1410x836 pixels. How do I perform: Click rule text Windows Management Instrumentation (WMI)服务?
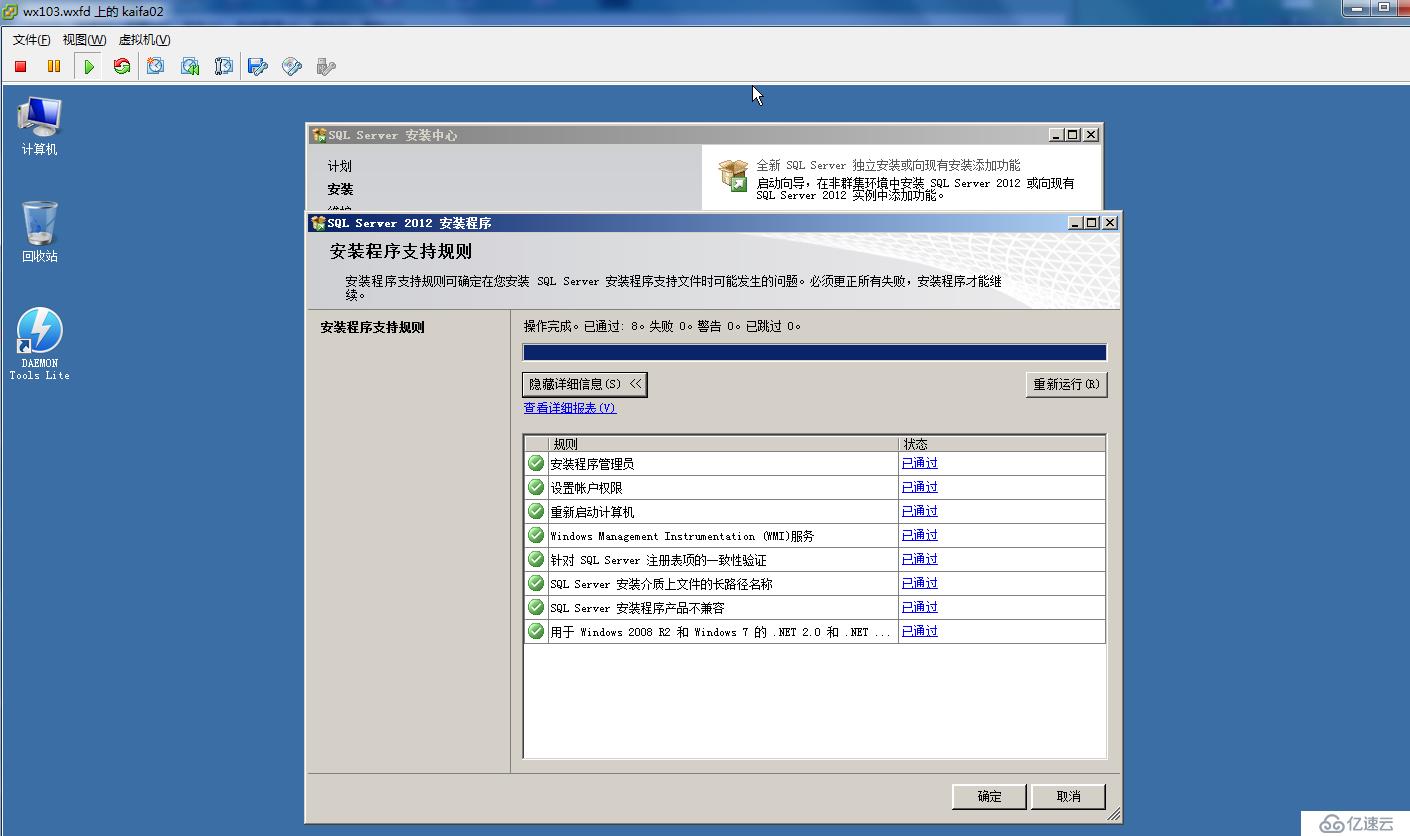682,536
